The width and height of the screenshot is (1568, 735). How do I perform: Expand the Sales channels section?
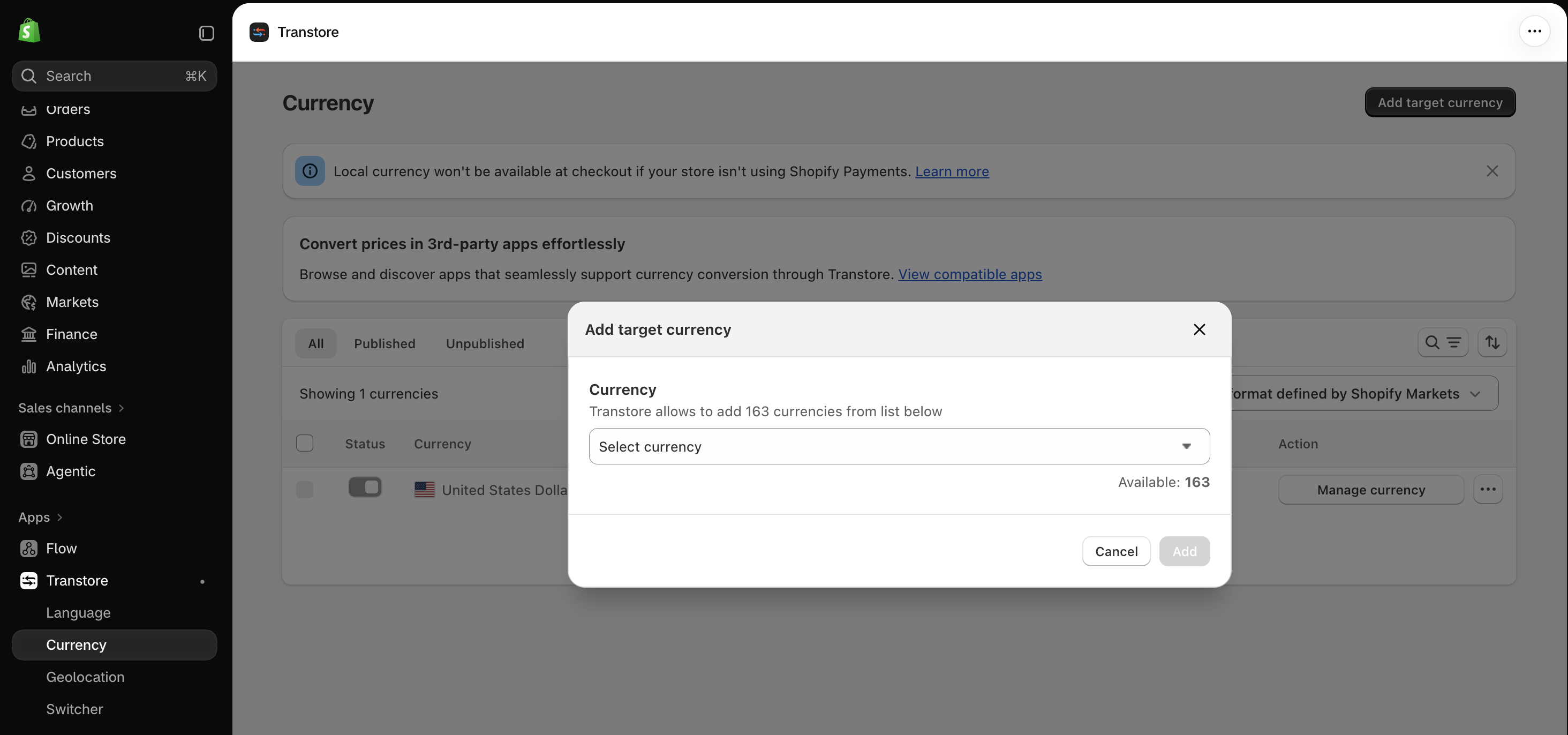click(71, 408)
